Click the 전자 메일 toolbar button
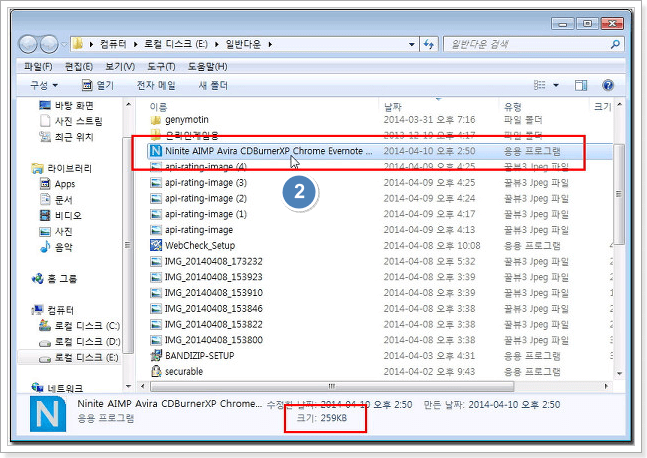Viewport: 647px width, 458px height. point(156,85)
